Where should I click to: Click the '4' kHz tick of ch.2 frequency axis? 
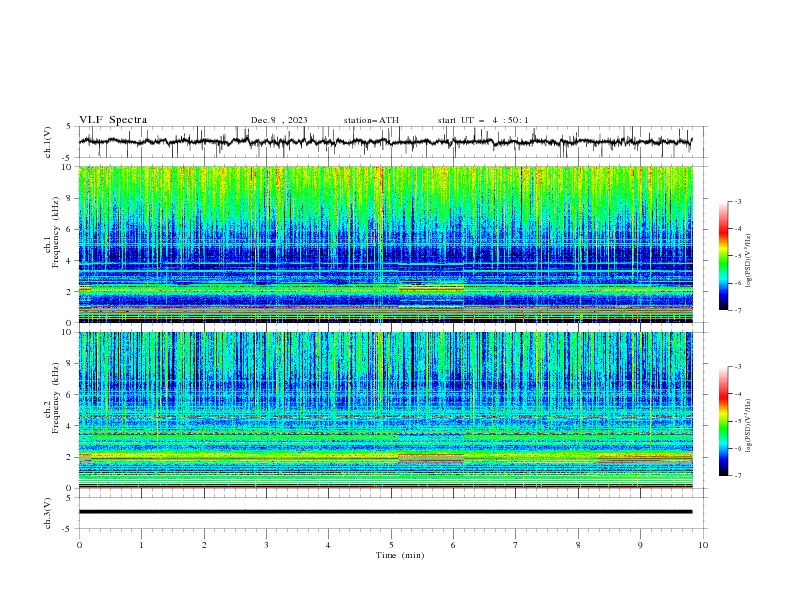69,426
